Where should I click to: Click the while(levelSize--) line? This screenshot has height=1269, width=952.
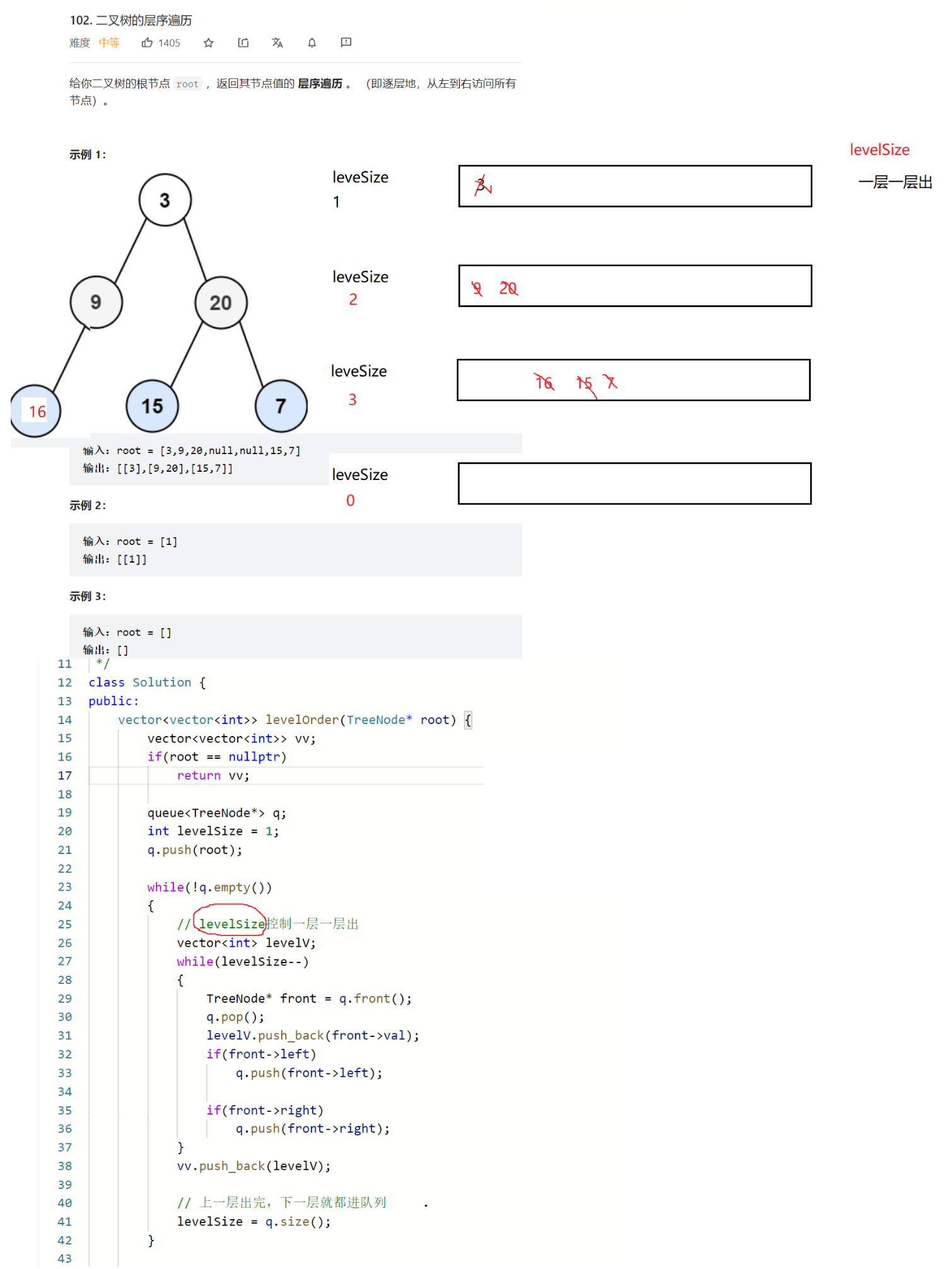click(x=243, y=961)
